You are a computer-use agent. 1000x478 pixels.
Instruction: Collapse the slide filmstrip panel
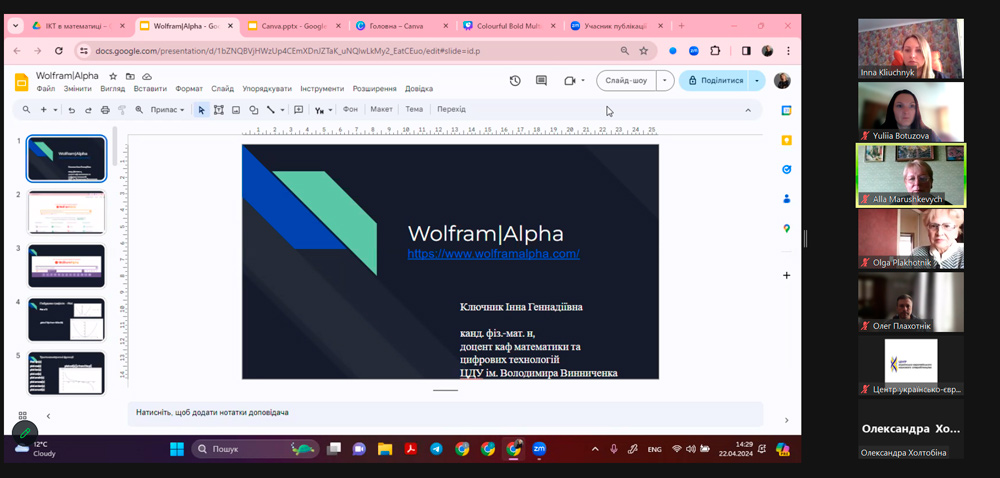pos(48,416)
